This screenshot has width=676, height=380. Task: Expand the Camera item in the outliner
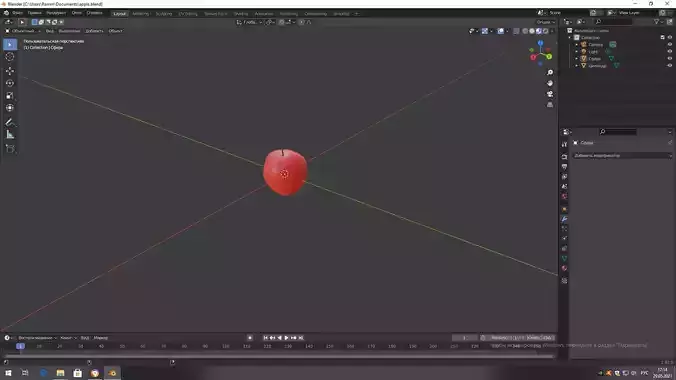click(x=577, y=44)
